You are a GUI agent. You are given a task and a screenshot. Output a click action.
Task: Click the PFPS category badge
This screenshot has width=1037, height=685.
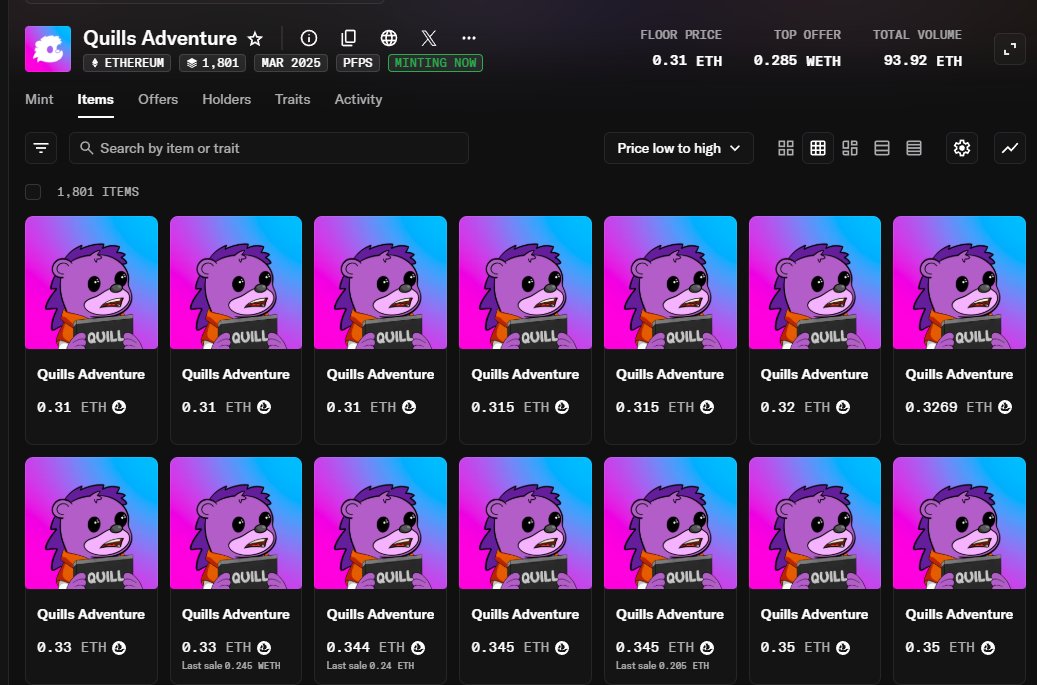point(358,63)
